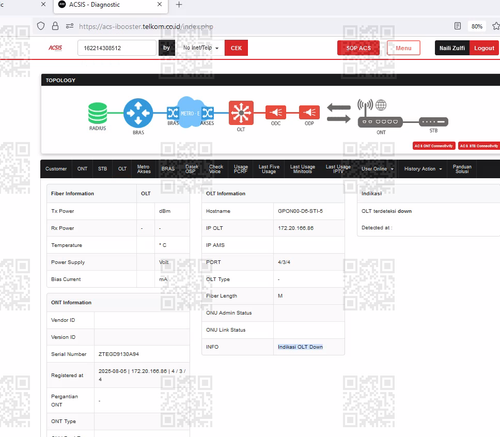The image size is (500, 437).
Task: Click the customer number search input field
Action: [x=117, y=48]
